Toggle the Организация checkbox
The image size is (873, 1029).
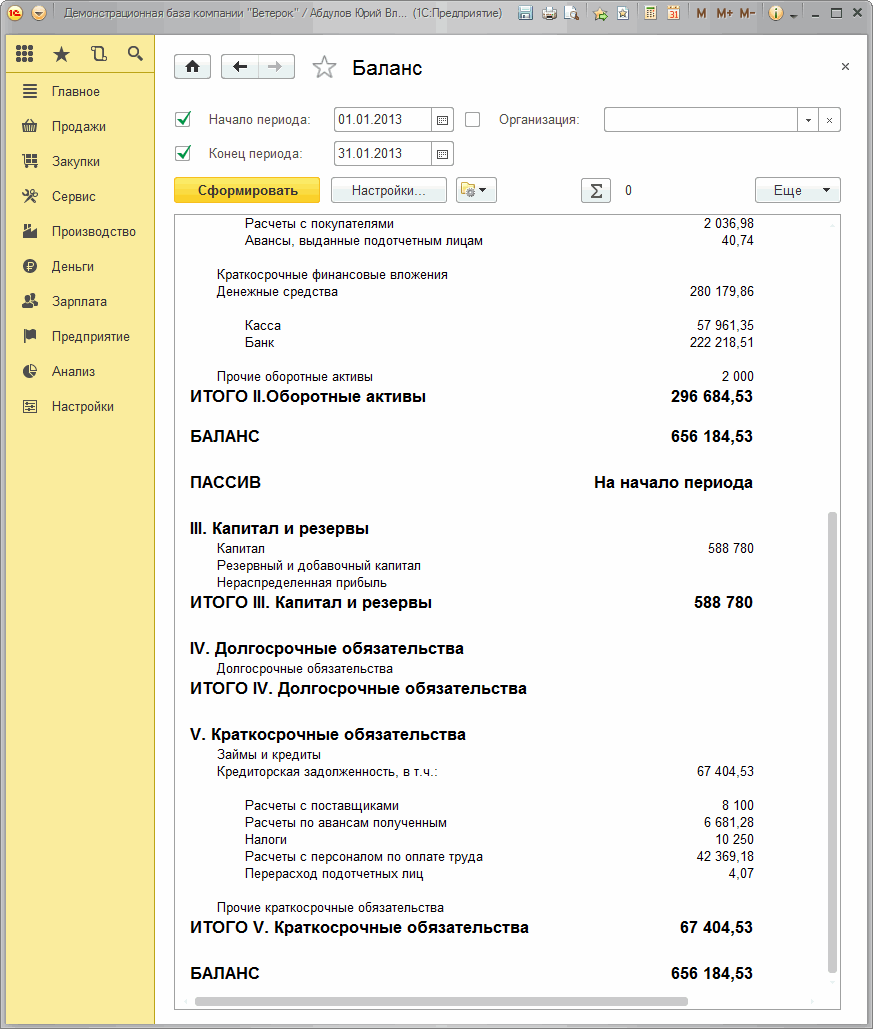(x=473, y=119)
